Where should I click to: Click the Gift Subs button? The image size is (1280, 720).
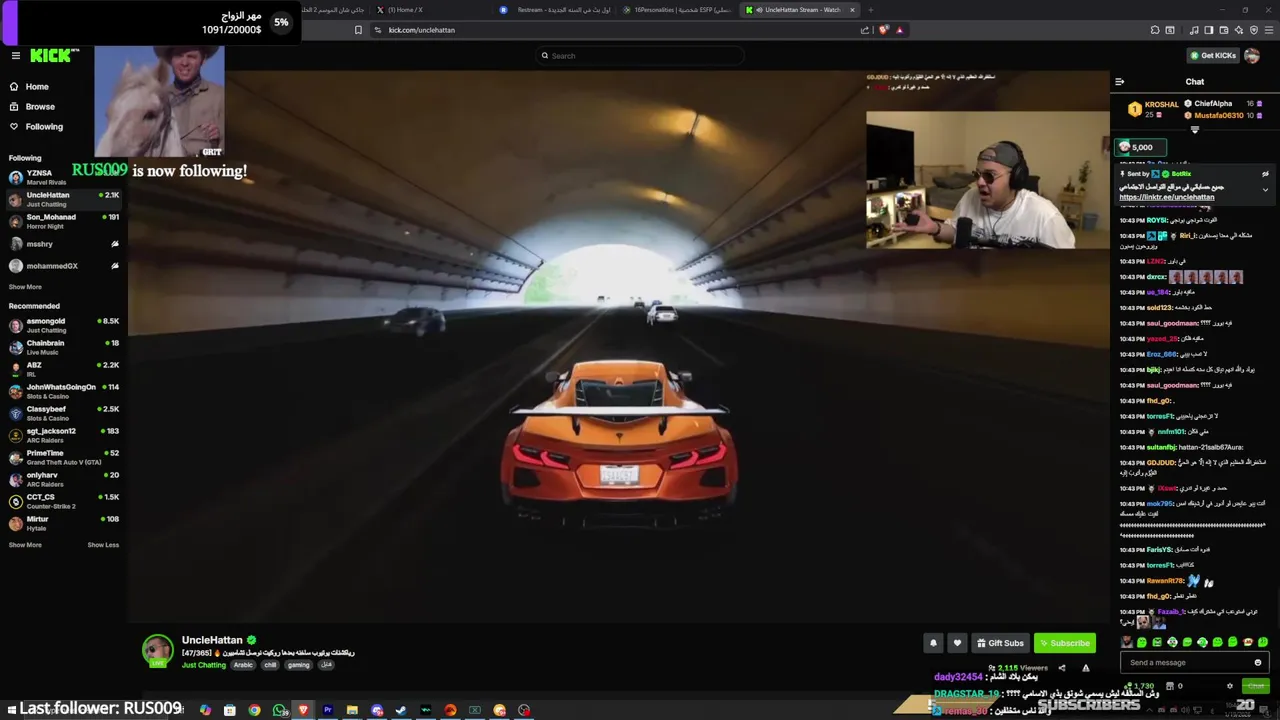(x=1000, y=643)
